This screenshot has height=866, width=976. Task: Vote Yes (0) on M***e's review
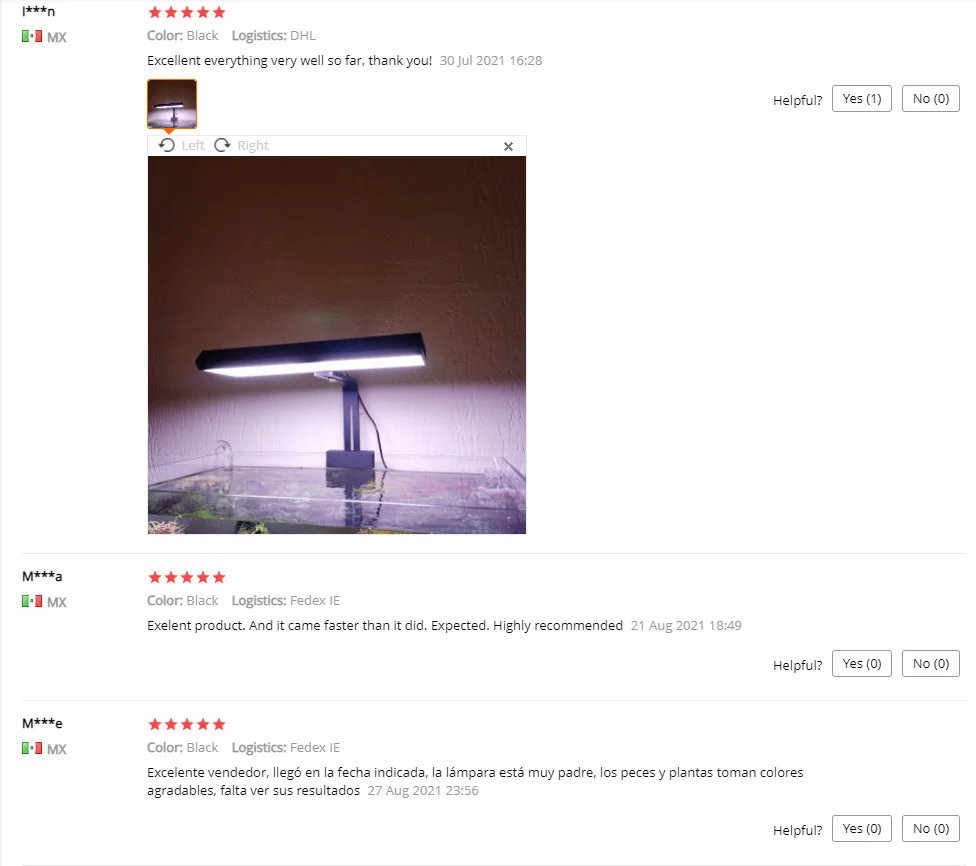(861, 829)
